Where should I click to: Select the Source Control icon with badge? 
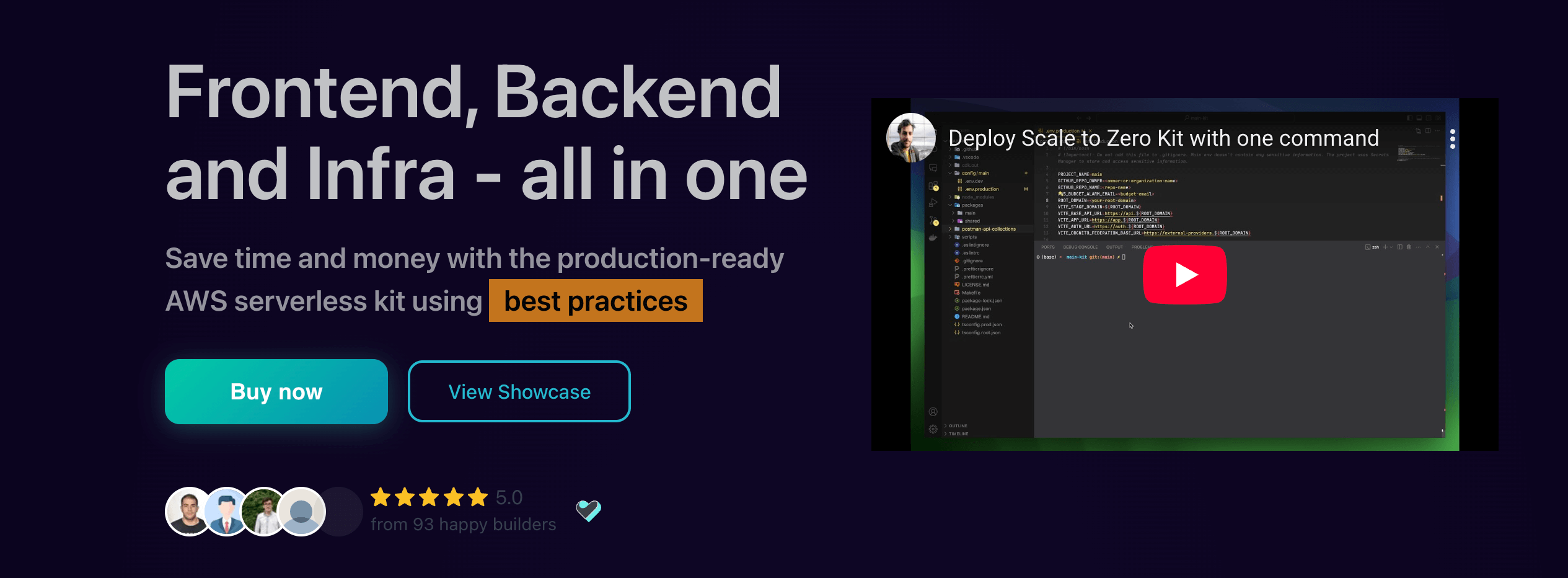point(934,220)
